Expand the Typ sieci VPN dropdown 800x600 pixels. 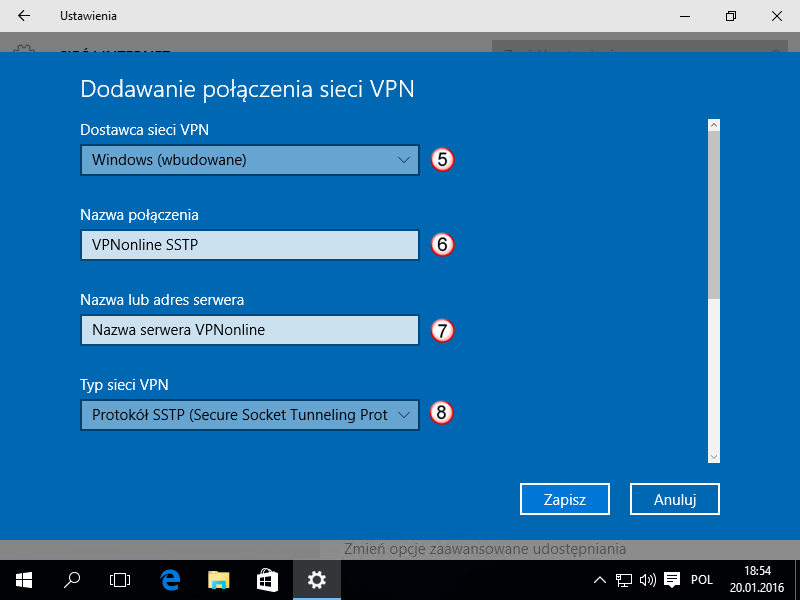tap(250, 415)
